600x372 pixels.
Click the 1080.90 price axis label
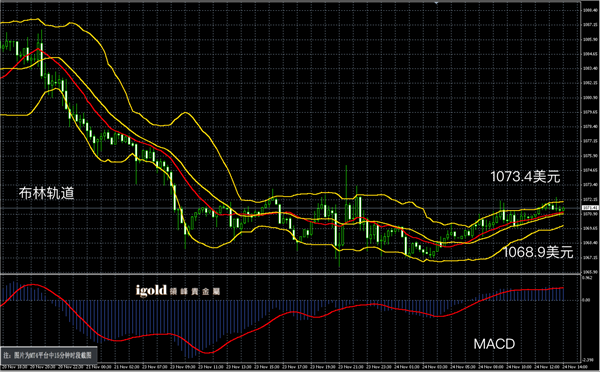(588, 98)
